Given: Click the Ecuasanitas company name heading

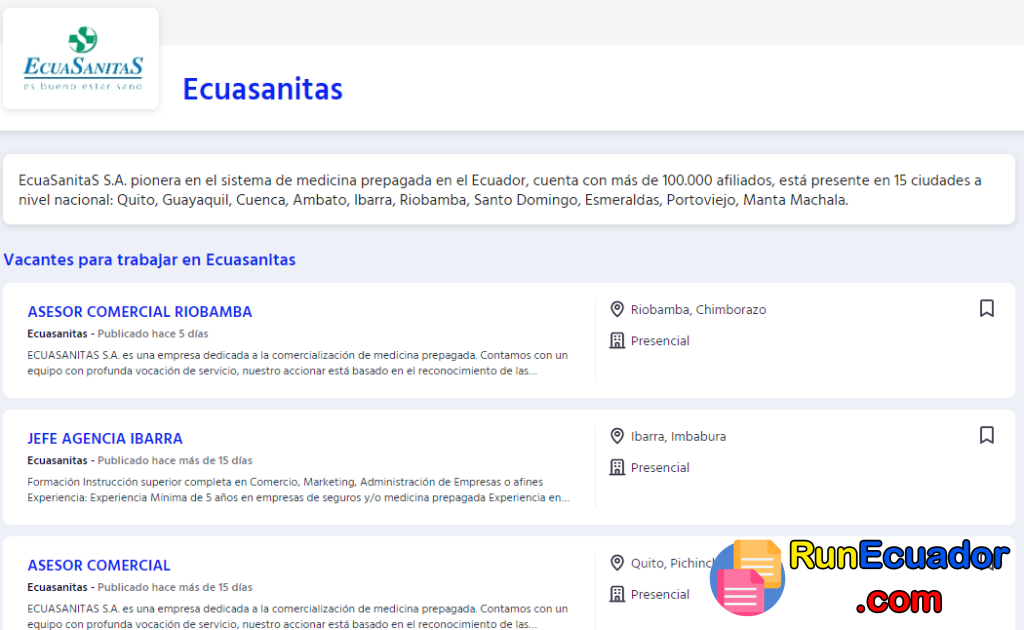Looking at the screenshot, I should (263, 89).
